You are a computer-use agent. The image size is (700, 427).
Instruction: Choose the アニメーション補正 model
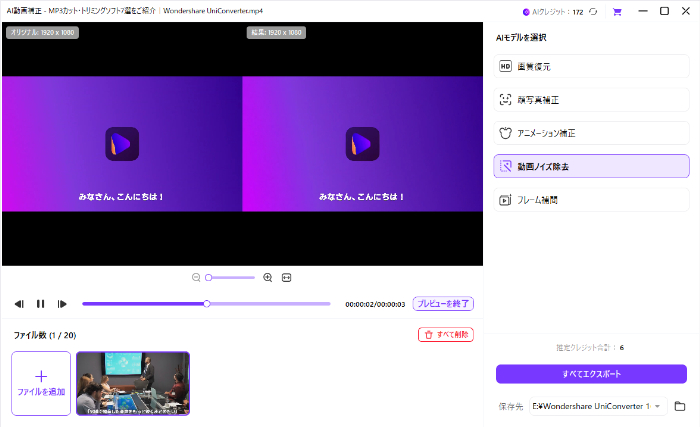[x=590, y=133]
